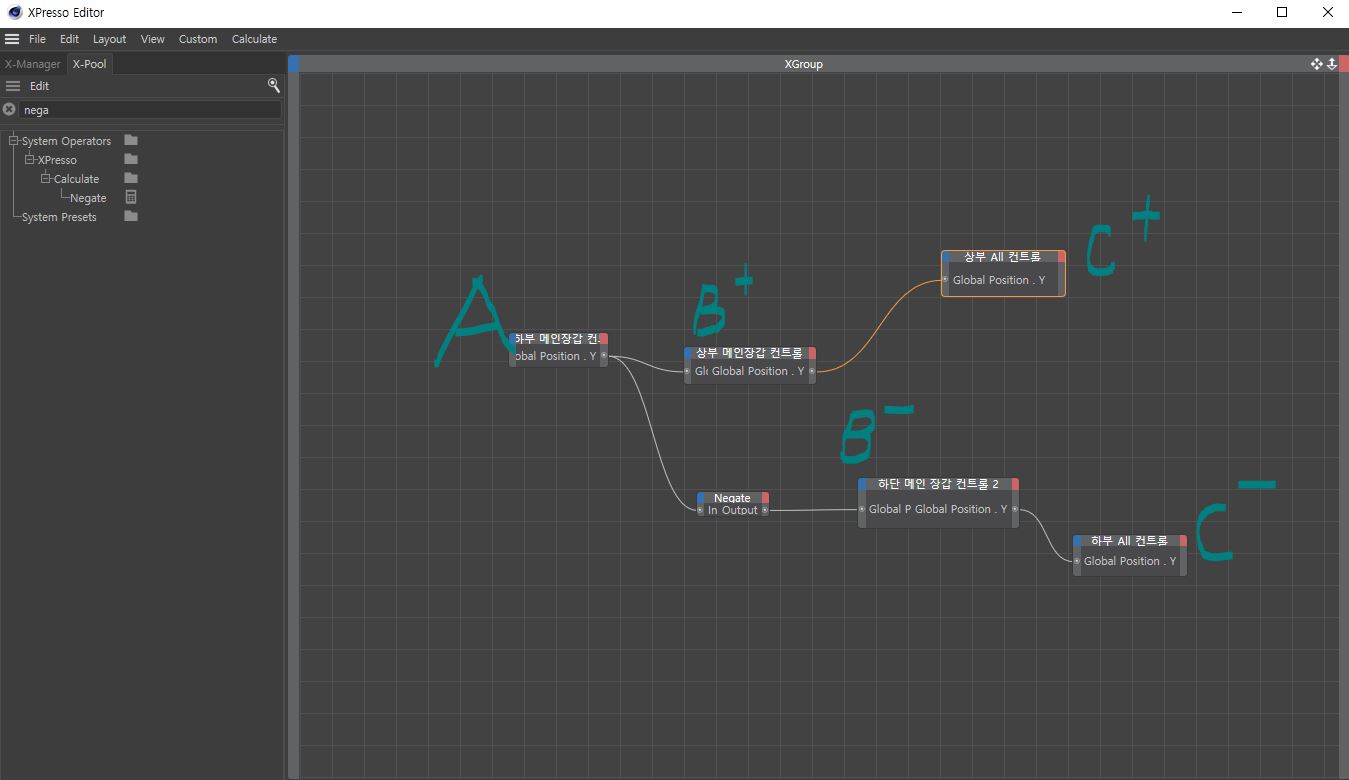Click output port of 하단 메인 장갑 컨트롤 2
The height and width of the screenshot is (780, 1349).
(1015, 509)
